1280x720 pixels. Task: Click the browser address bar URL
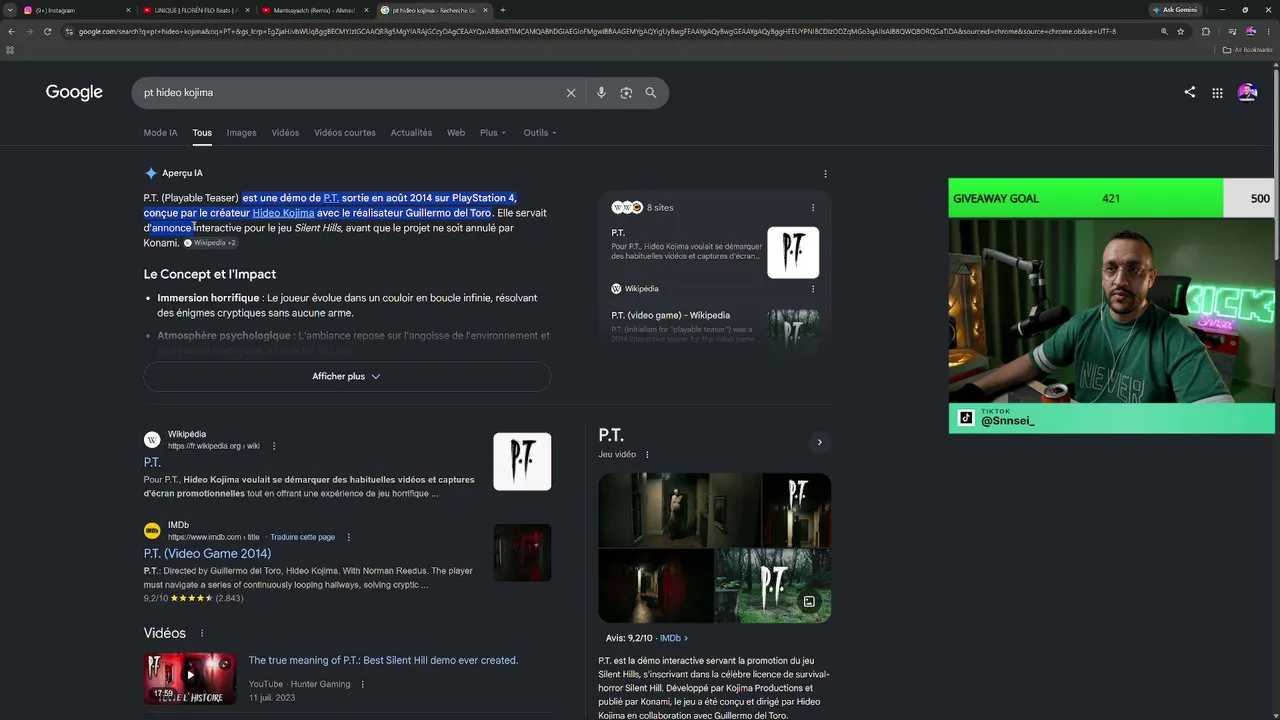pyautogui.click(x=596, y=31)
